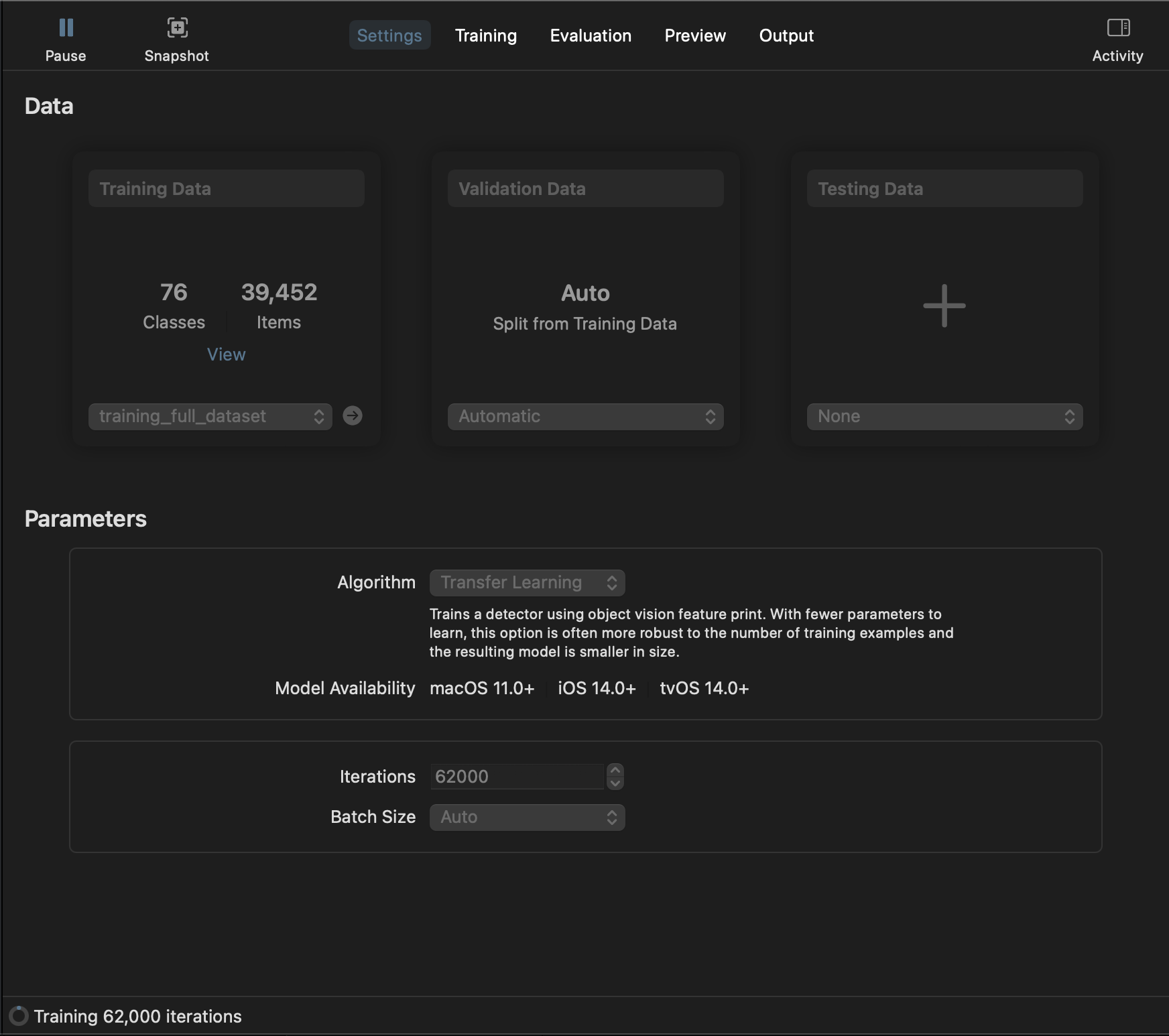Expand the Testing Data None dropdown
The width and height of the screenshot is (1169, 1036).
(x=944, y=416)
